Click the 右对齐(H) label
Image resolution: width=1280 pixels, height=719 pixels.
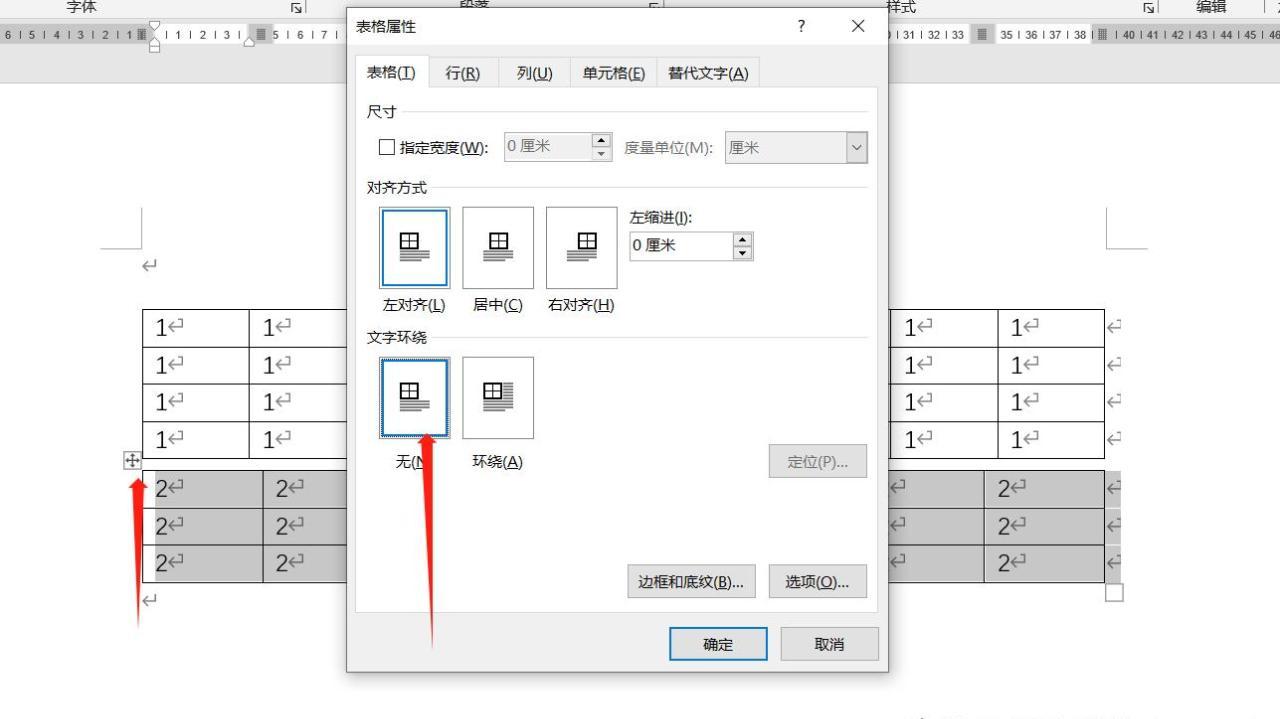[581, 305]
